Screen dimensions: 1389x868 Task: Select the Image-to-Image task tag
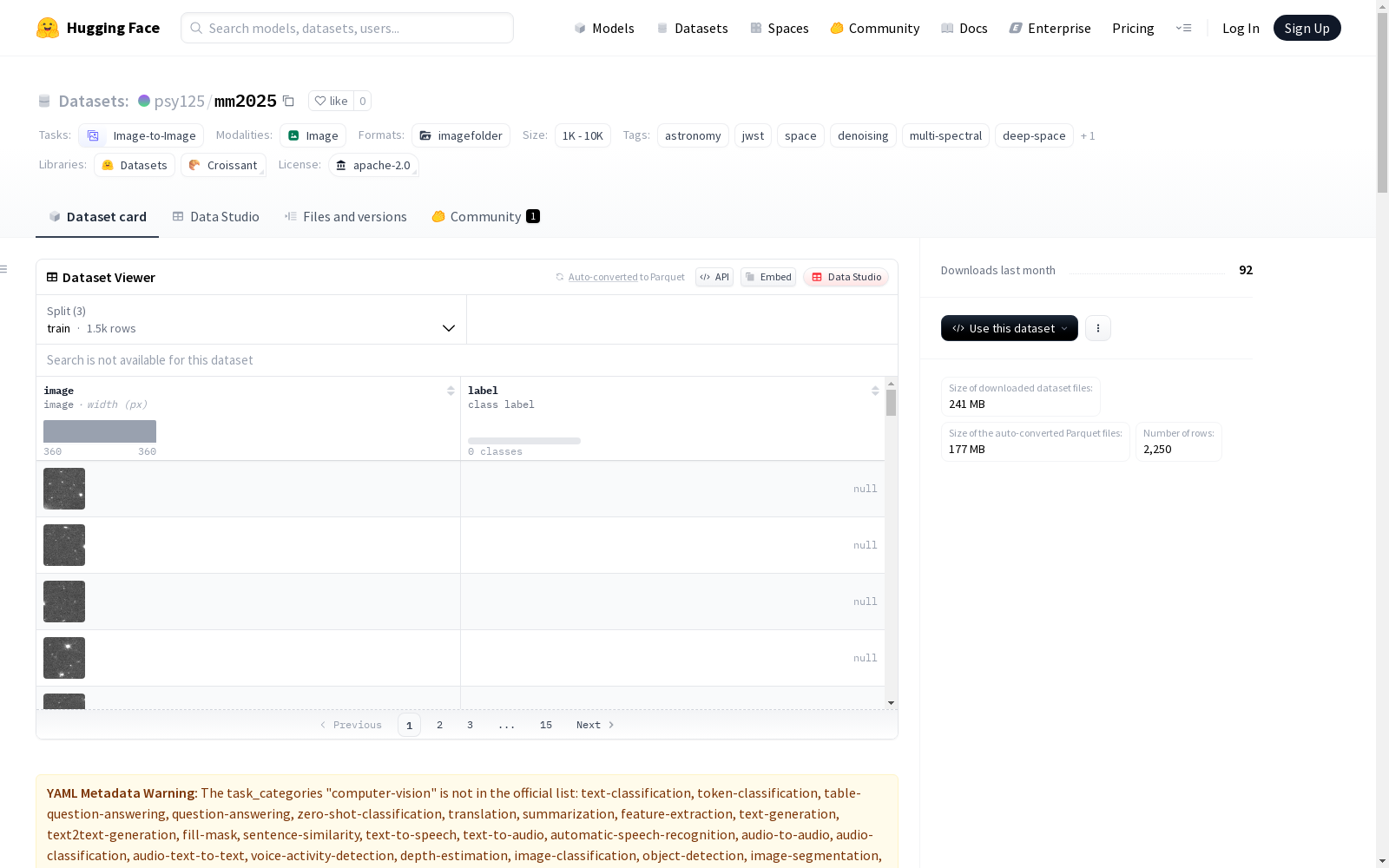point(142,135)
